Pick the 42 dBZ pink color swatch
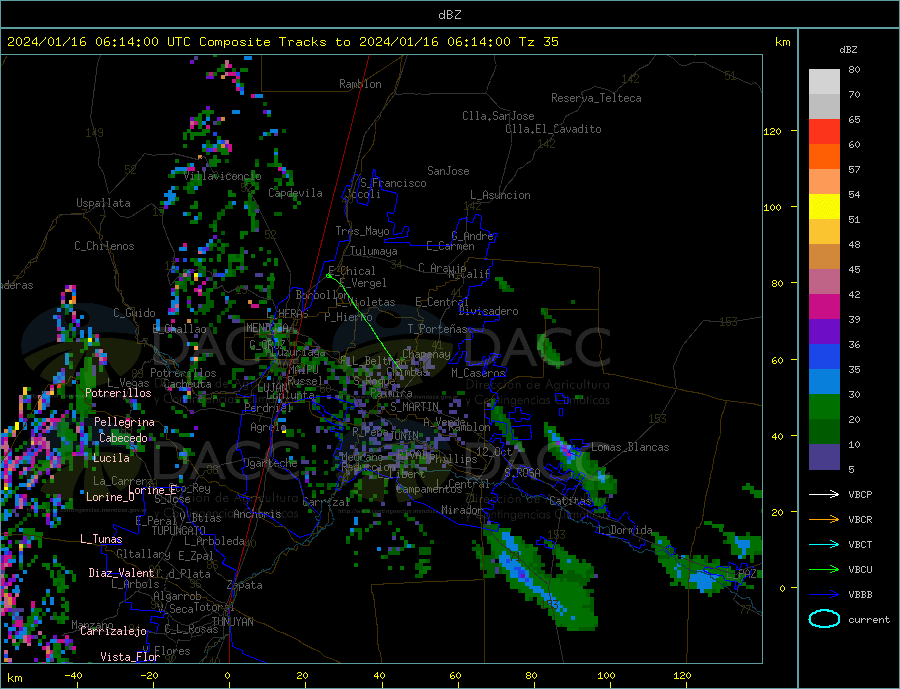Viewport: 900px width, 689px height. tap(824, 282)
